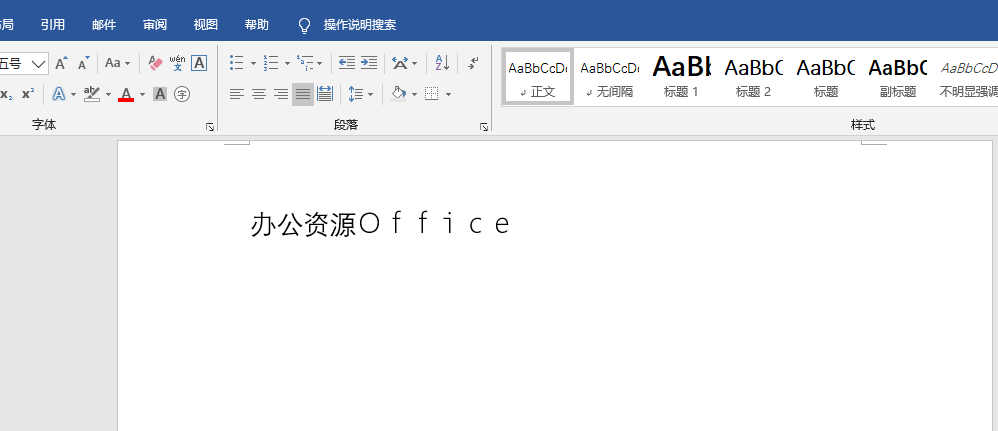Sort text with A-Z icon
This screenshot has height=431, width=998.
pos(442,63)
